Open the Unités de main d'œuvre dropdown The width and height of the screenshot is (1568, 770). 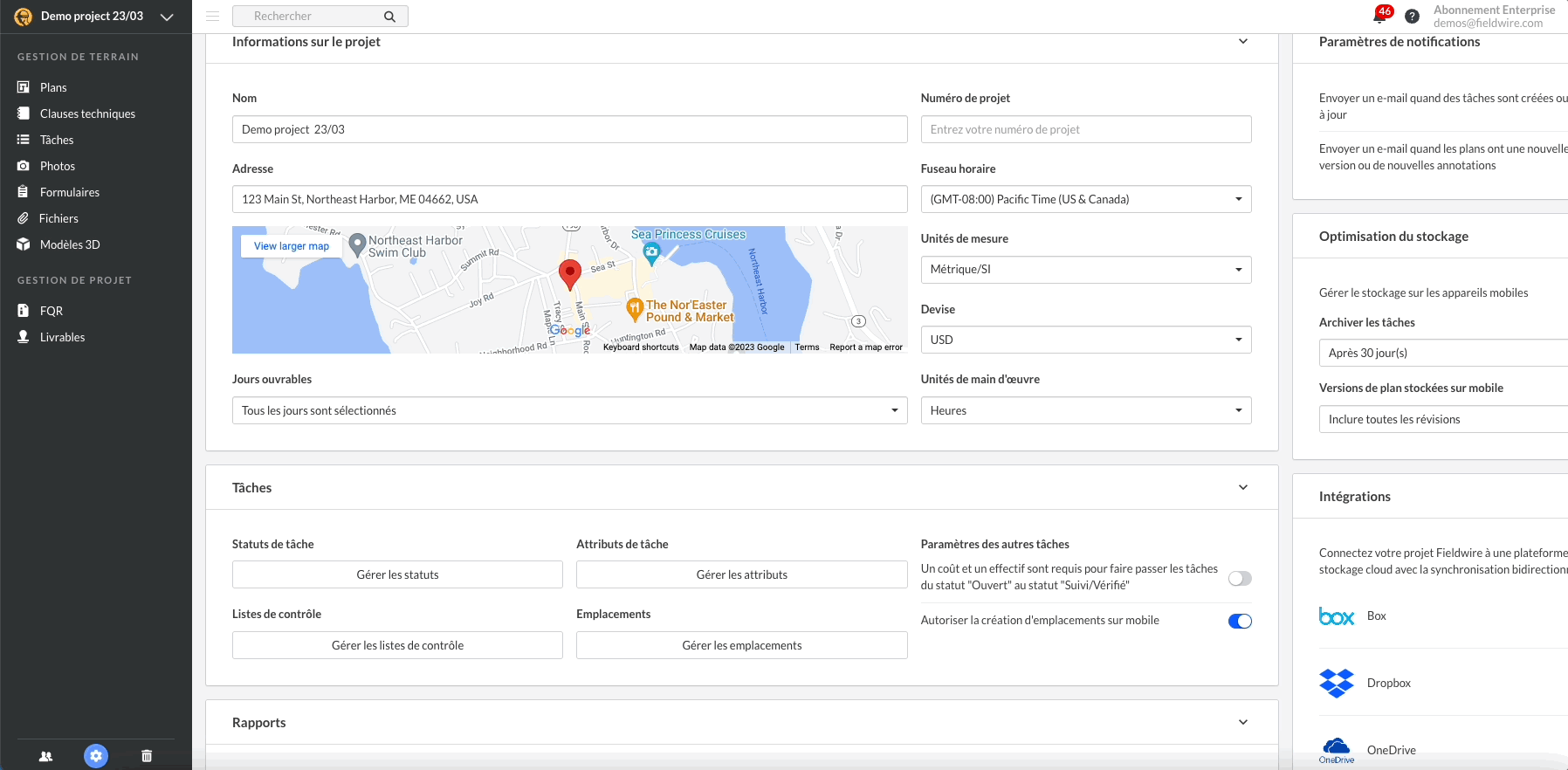click(x=1086, y=410)
